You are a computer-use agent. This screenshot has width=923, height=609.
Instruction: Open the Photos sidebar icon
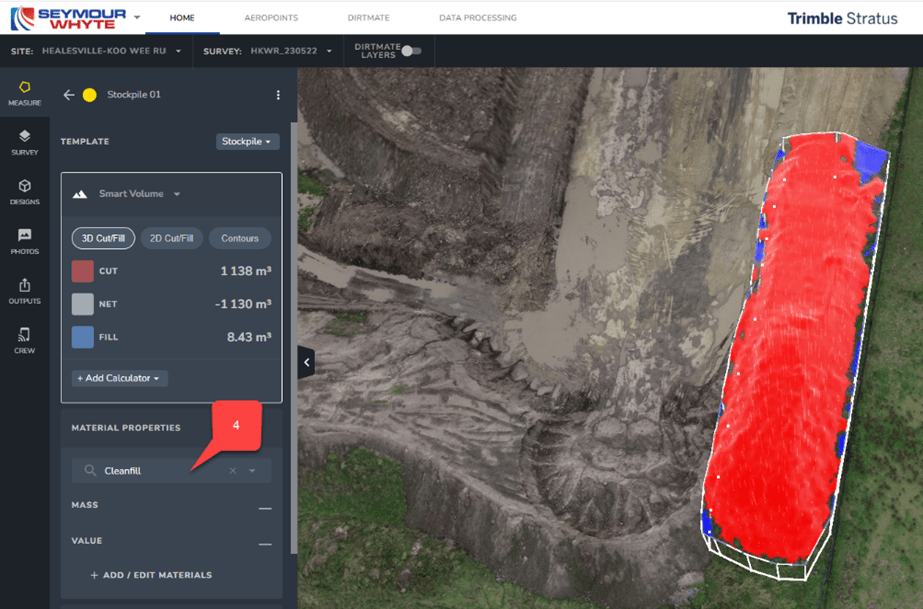pyautogui.click(x=24, y=241)
